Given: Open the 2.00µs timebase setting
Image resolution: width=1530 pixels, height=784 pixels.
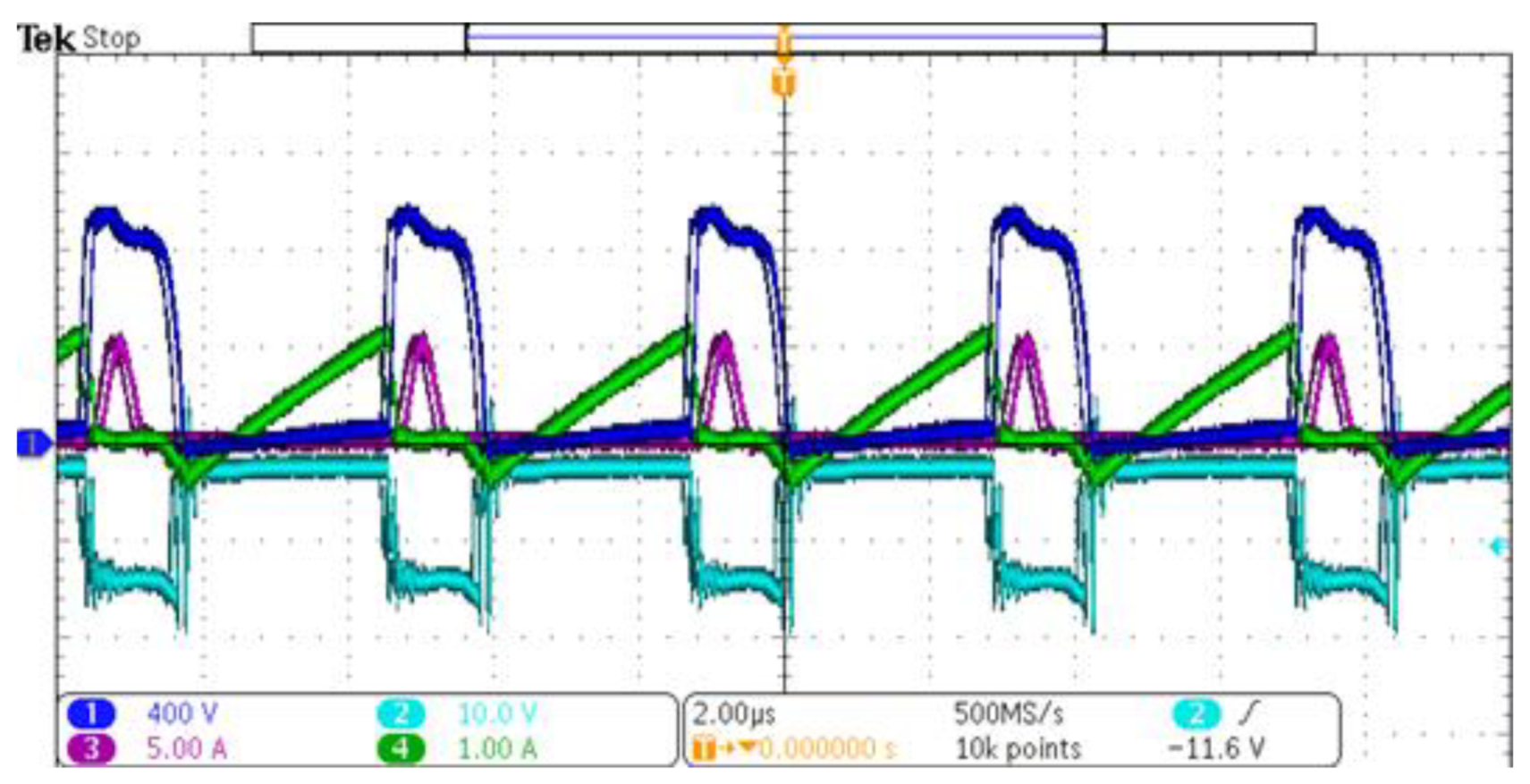Looking at the screenshot, I should [734, 713].
